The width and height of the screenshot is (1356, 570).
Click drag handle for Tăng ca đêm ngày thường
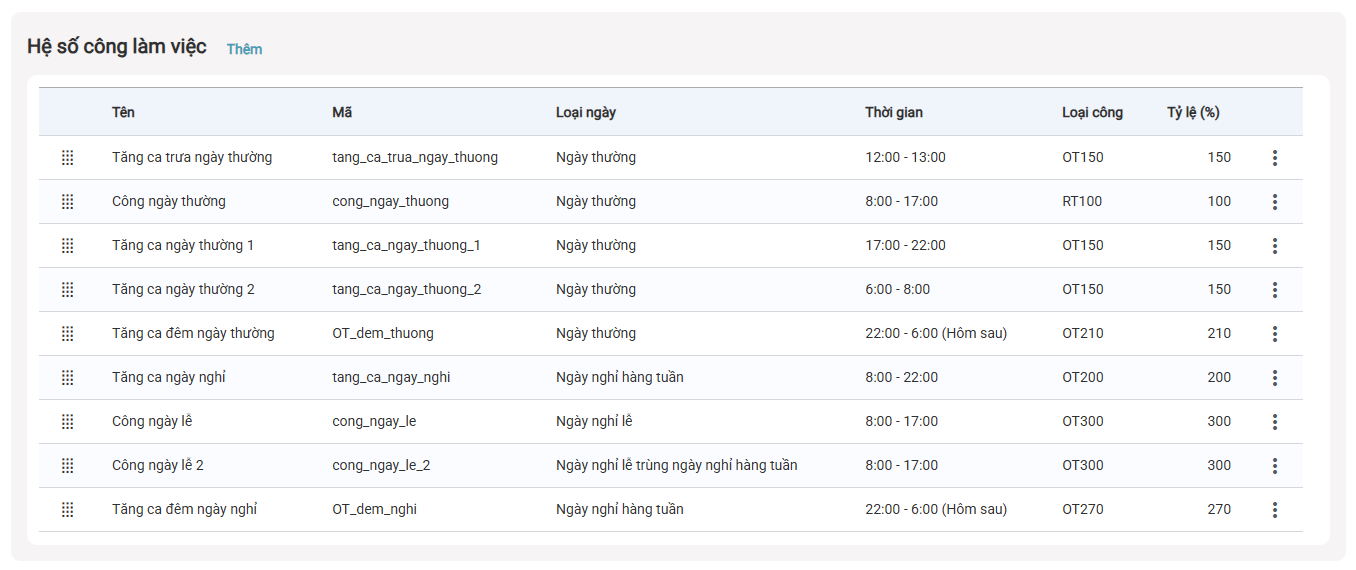pyautogui.click(x=68, y=333)
